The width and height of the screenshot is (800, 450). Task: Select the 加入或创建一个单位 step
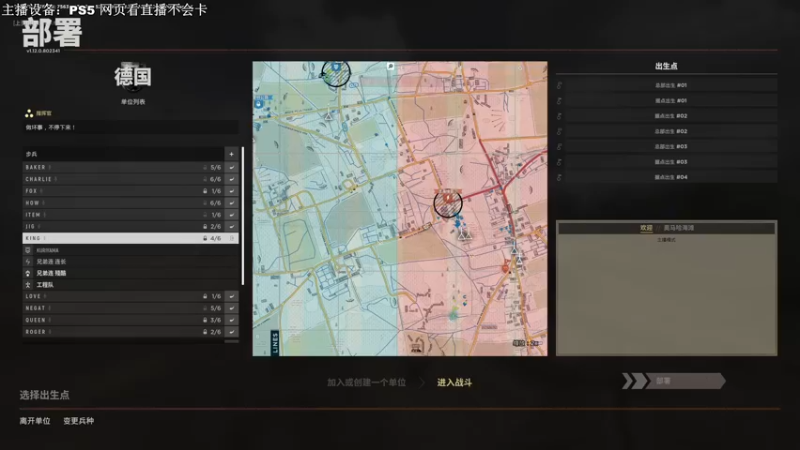(366, 382)
